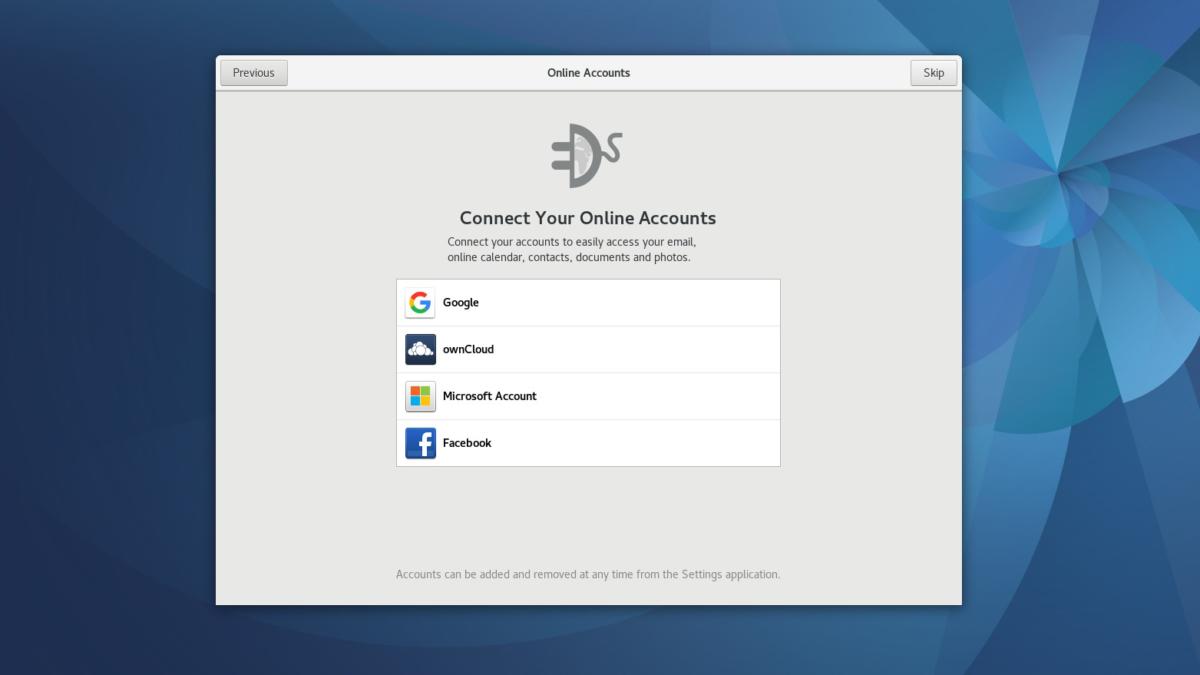The width and height of the screenshot is (1200, 675).
Task: Click the Online Accounts window title
Action: tap(589, 73)
